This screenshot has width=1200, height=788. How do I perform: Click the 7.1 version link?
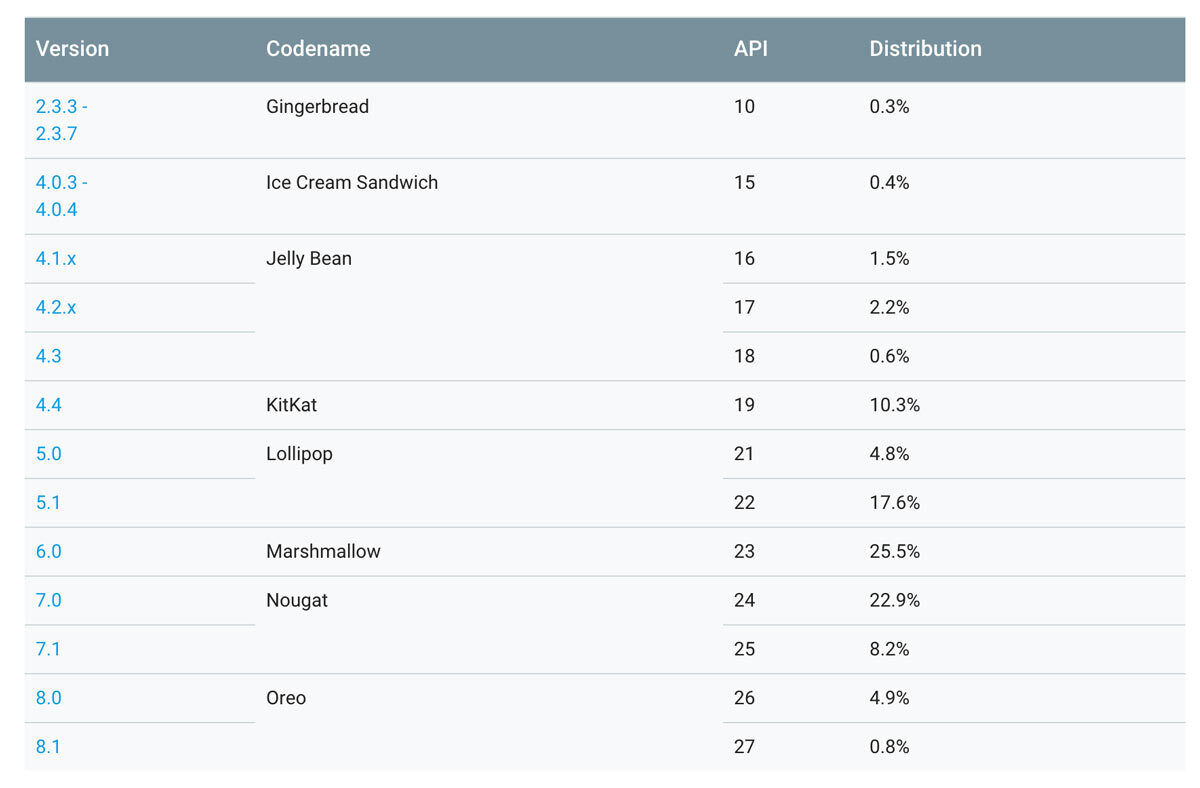click(48, 649)
